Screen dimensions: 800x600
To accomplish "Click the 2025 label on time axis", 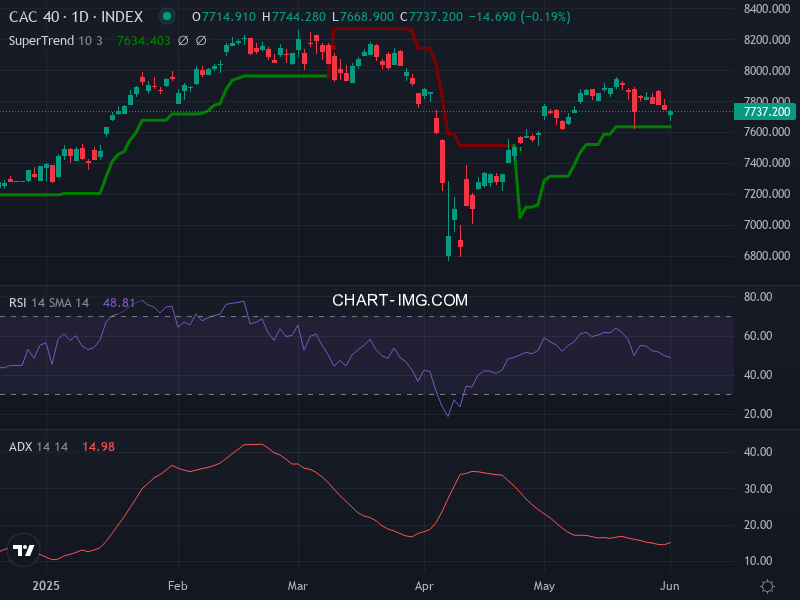I will point(46,586).
